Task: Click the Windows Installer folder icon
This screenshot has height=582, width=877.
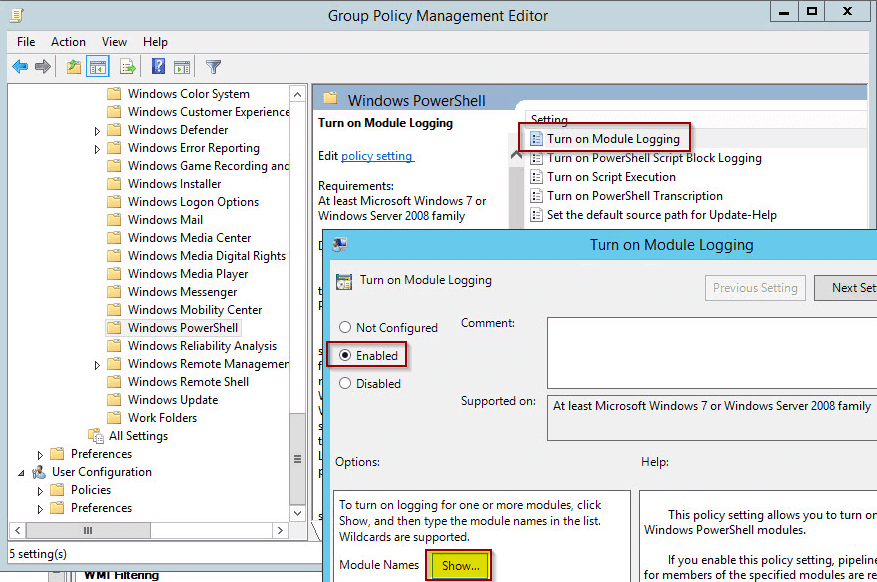Action: point(114,184)
